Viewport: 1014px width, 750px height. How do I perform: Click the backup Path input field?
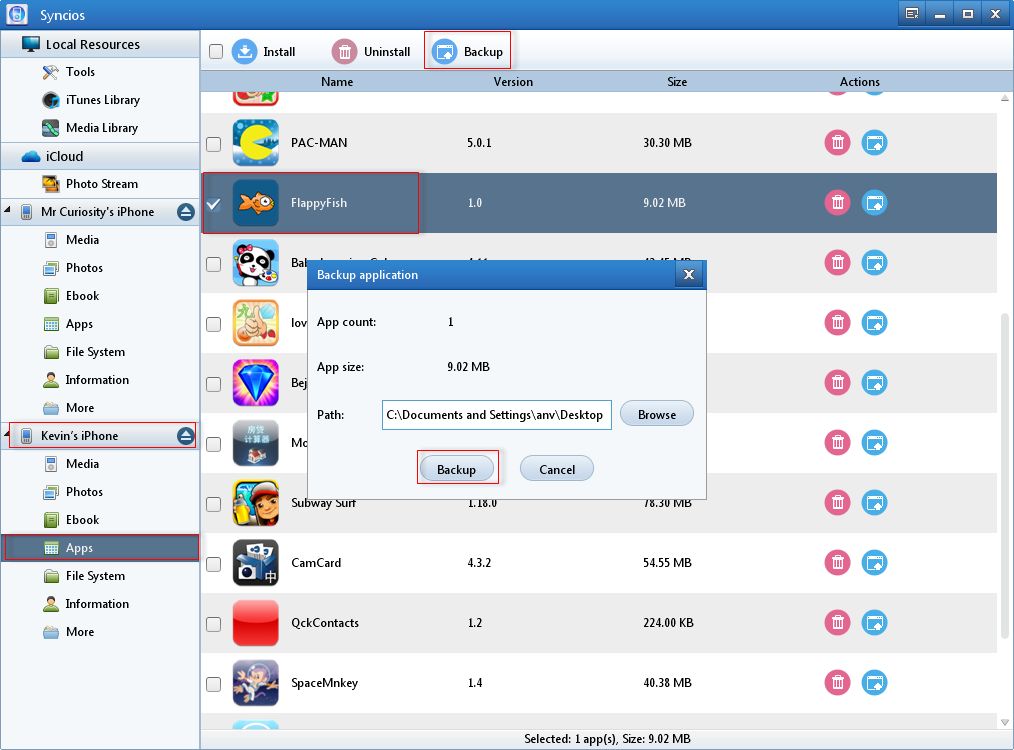(x=497, y=414)
